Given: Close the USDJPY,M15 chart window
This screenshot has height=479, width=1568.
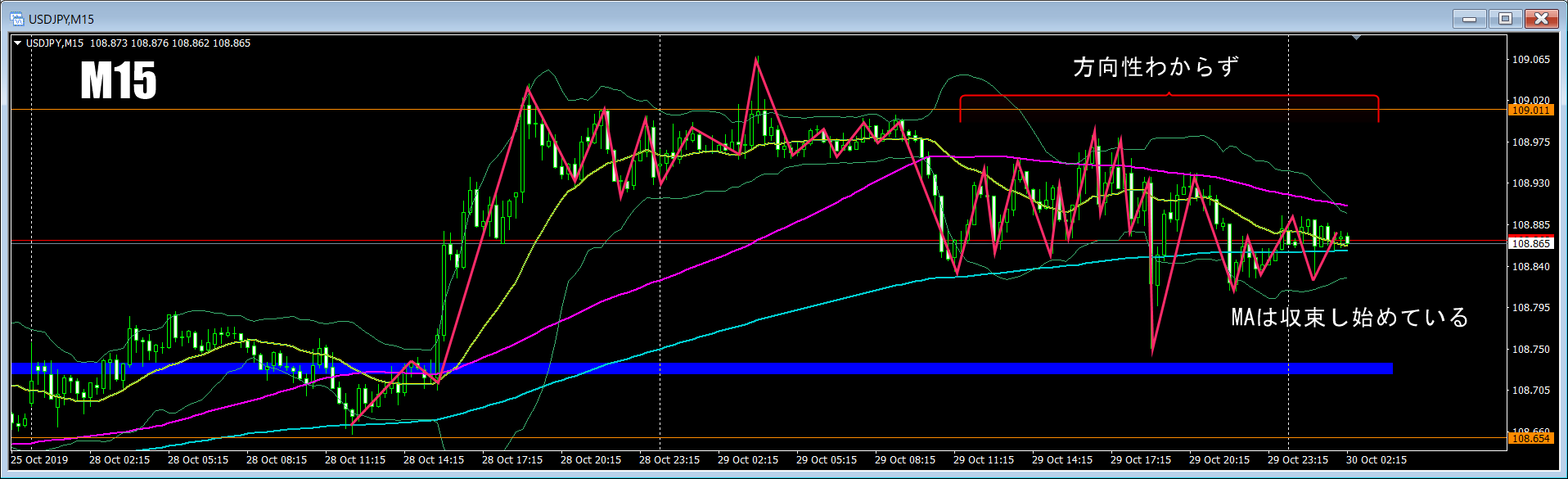Looking at the screenshot, I should click(1540, 18).
